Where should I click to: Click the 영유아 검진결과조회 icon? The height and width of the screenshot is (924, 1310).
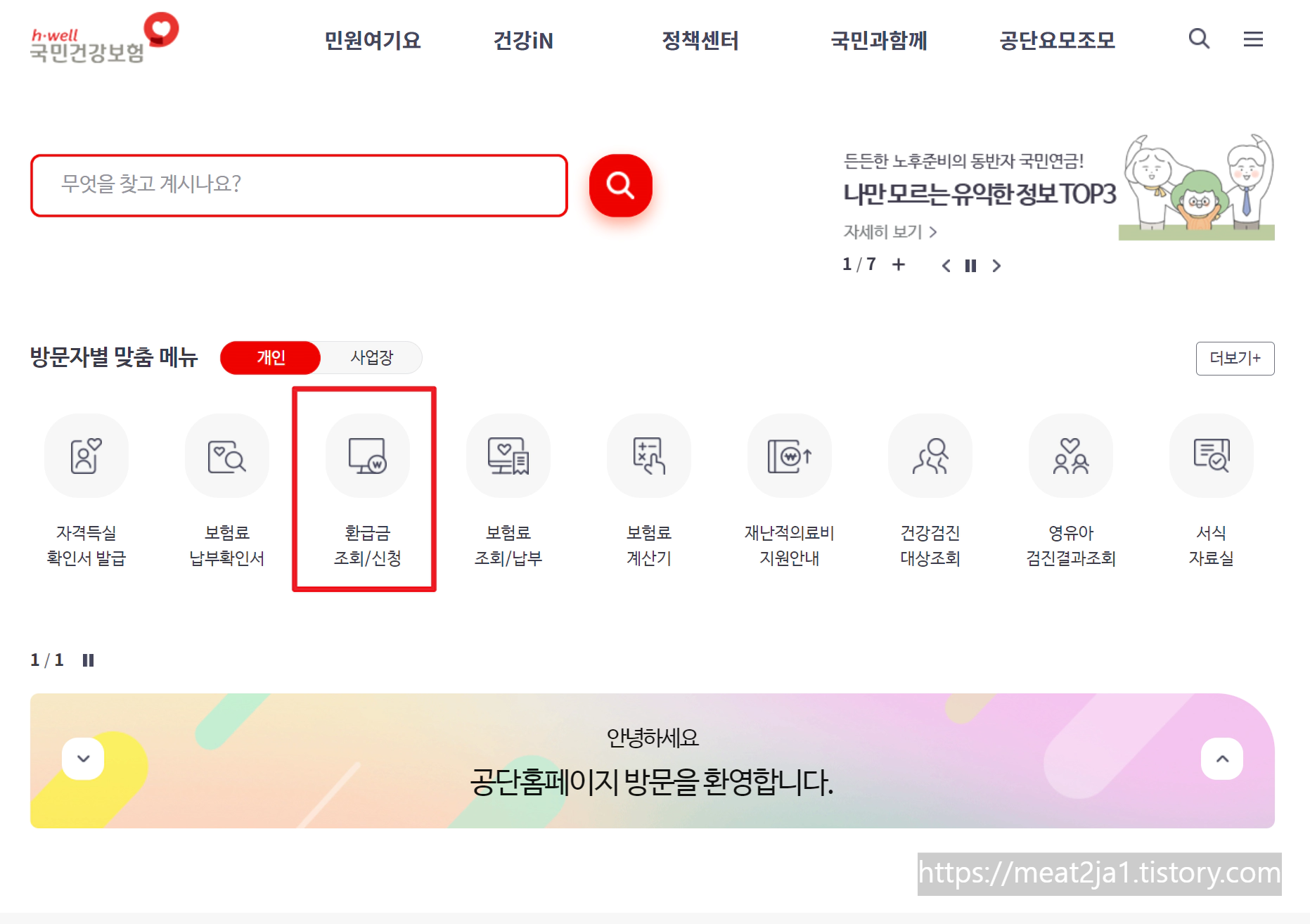click(x=1070, y=456)
